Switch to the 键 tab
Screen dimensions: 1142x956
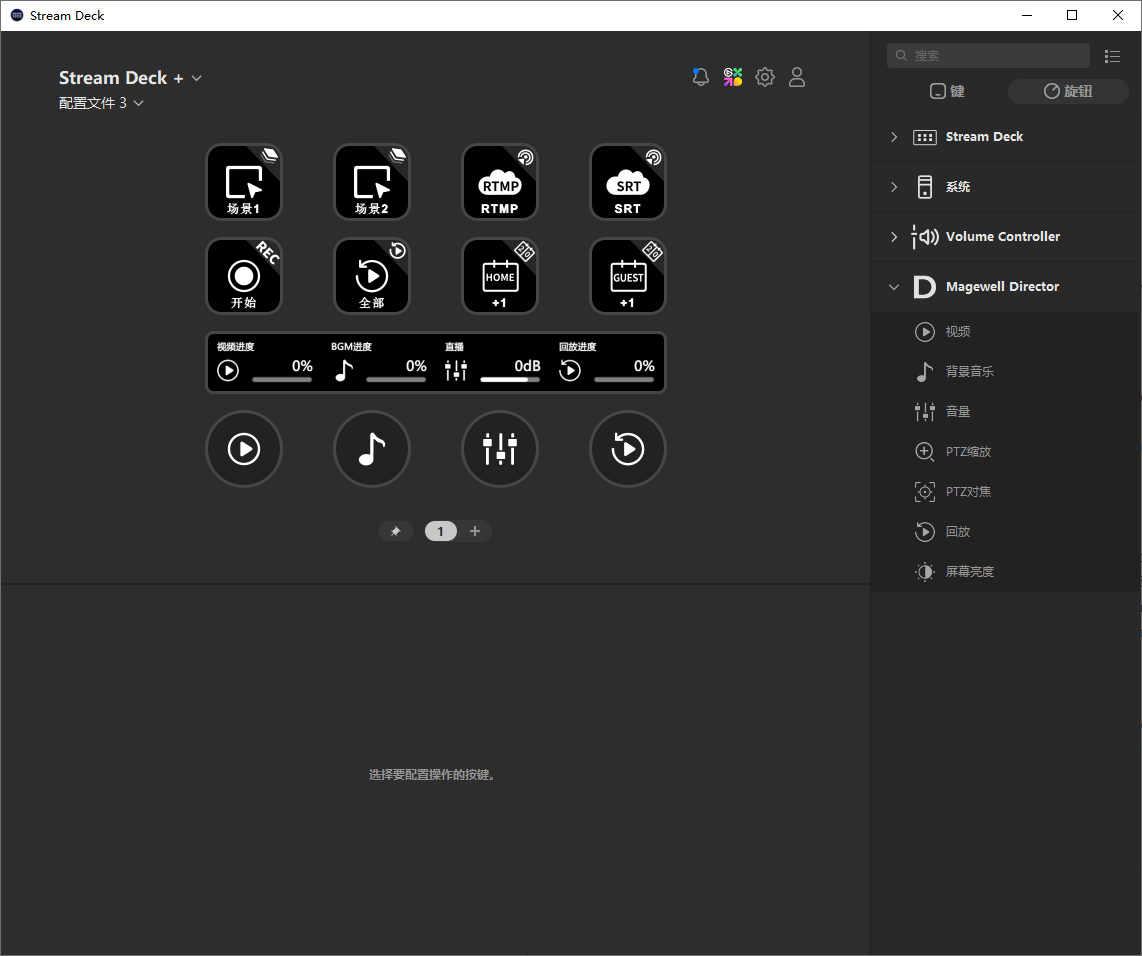(947, 91)
